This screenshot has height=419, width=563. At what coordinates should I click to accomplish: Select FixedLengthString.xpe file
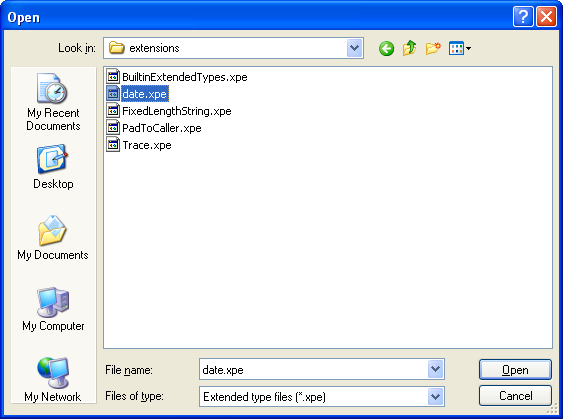(x=169, y=111)
